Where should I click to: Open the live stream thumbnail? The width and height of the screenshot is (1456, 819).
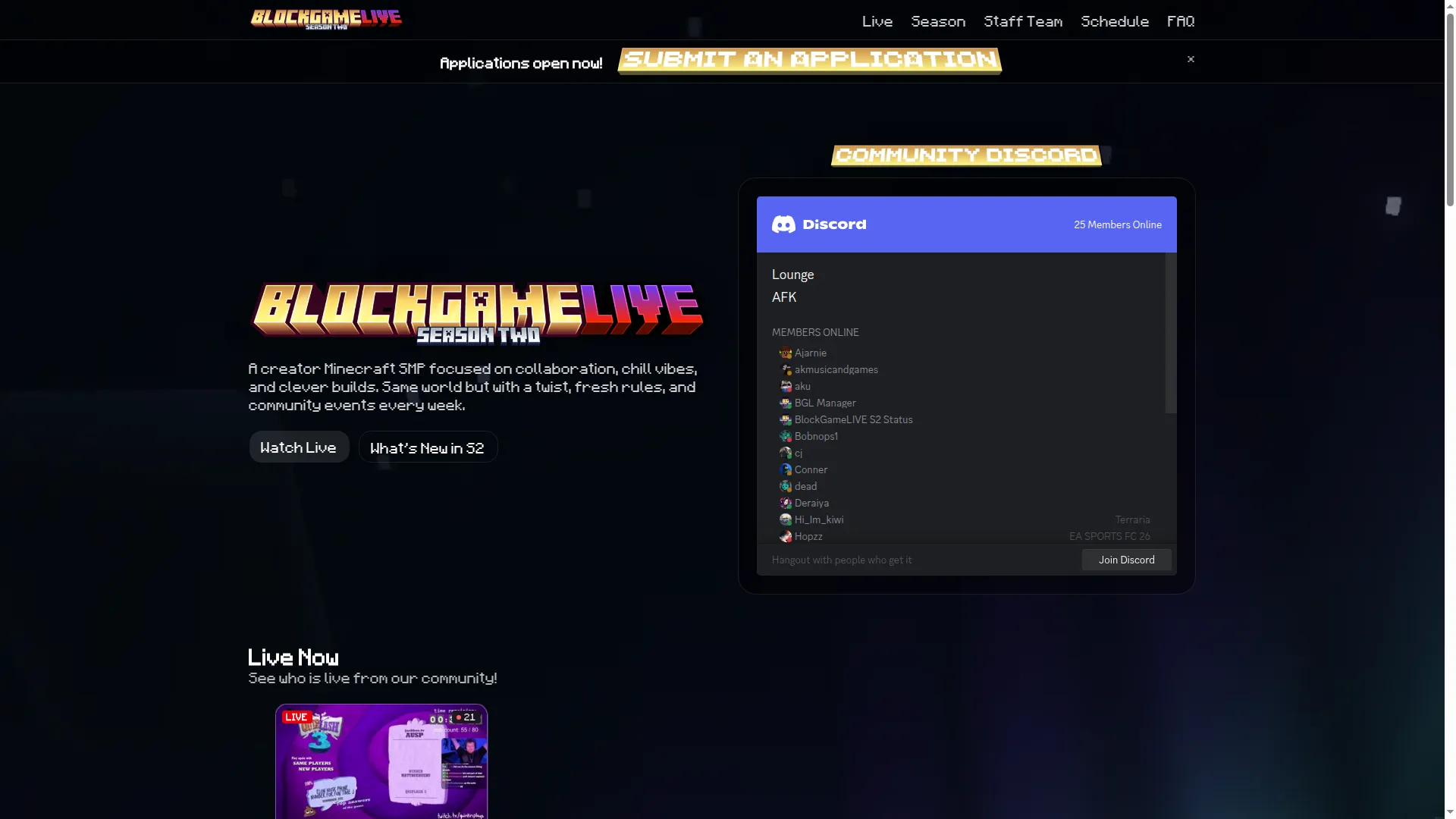381,761
